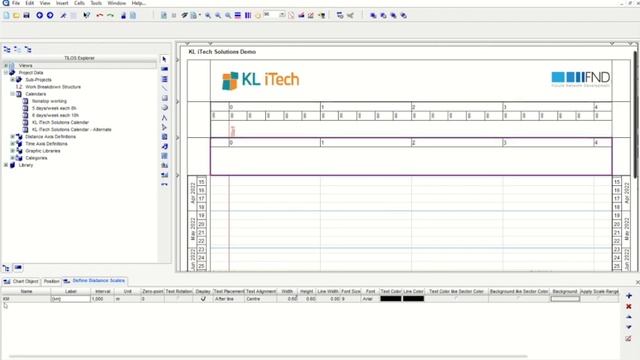
Task: Click the Interval cell showing 1,000
Action: tap(102, 299)
